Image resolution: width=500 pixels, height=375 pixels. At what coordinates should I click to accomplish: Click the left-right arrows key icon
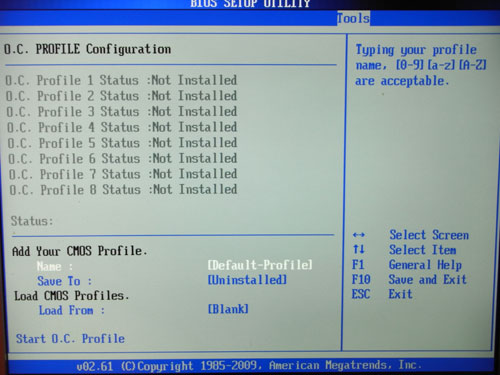coord(359,235)
